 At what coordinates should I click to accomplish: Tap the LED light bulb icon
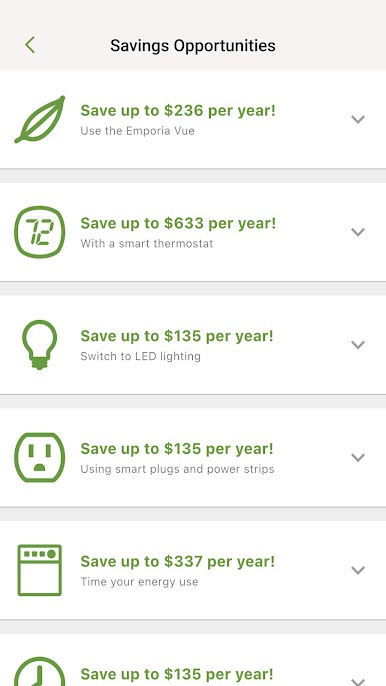click(x=39, y=345)
